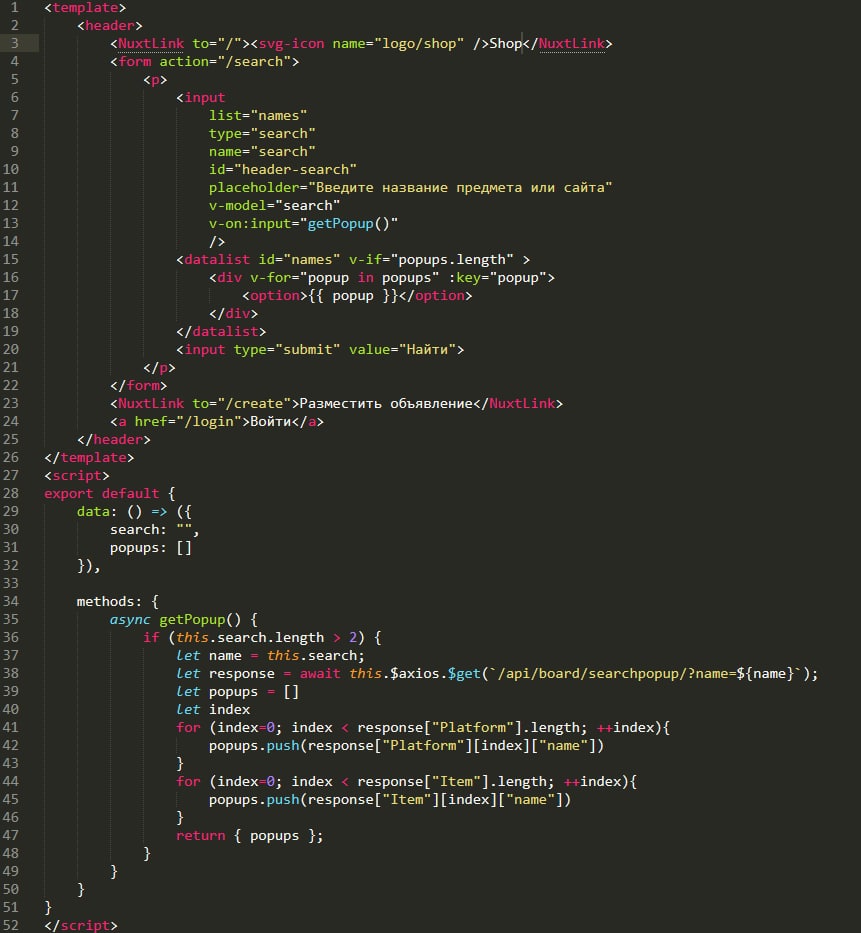Click v-if="popups.length" directive
This screenshot has height=933, width=861.
coord(431,259)
